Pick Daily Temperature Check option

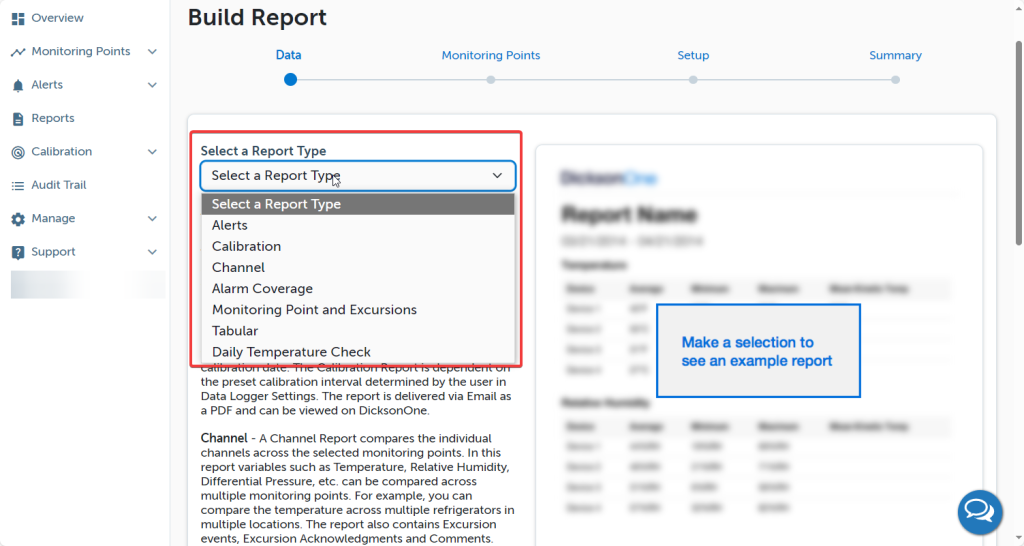click(291, 352)
